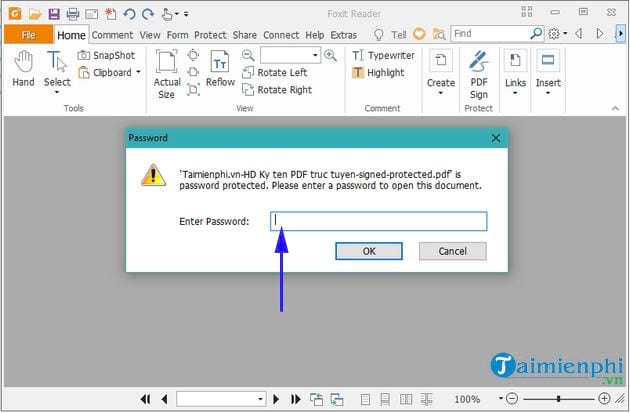The width and height of the screenshot is (630, 413).
Task: Open the quick access toolbar customize arrow
Action: coord(186,14)
